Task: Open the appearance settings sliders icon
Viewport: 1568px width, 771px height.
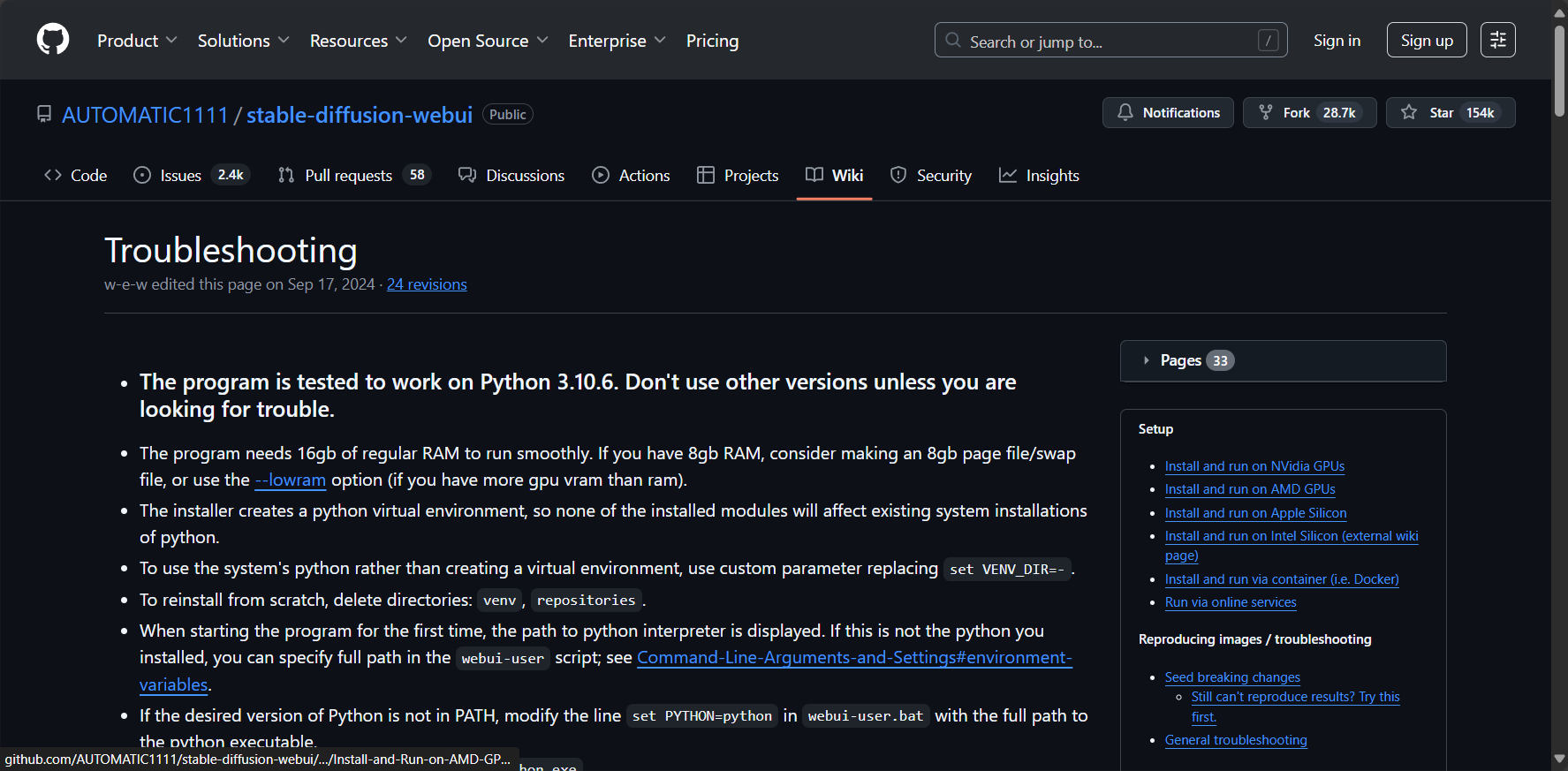Action: pos(1498,40)
